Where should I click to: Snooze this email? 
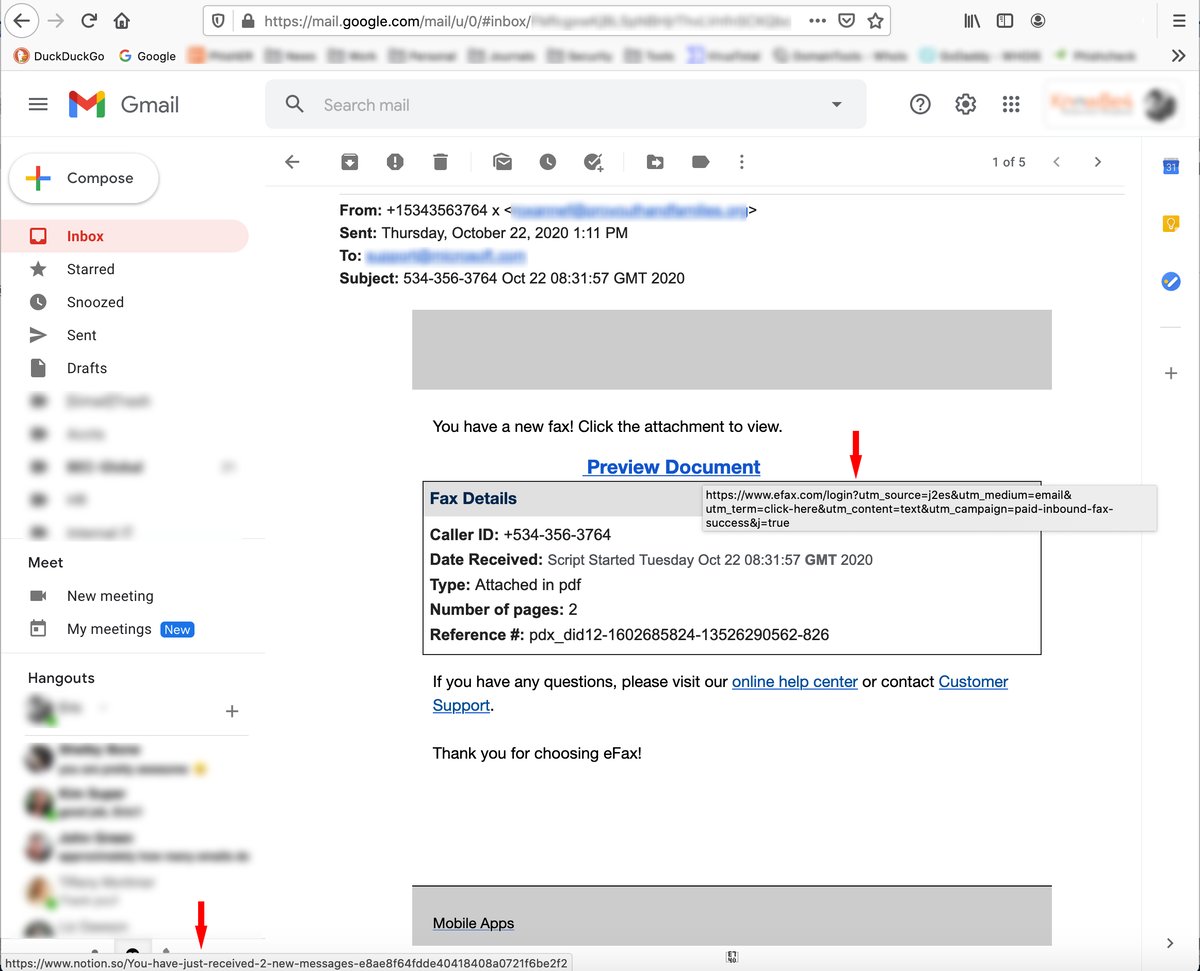548,161
